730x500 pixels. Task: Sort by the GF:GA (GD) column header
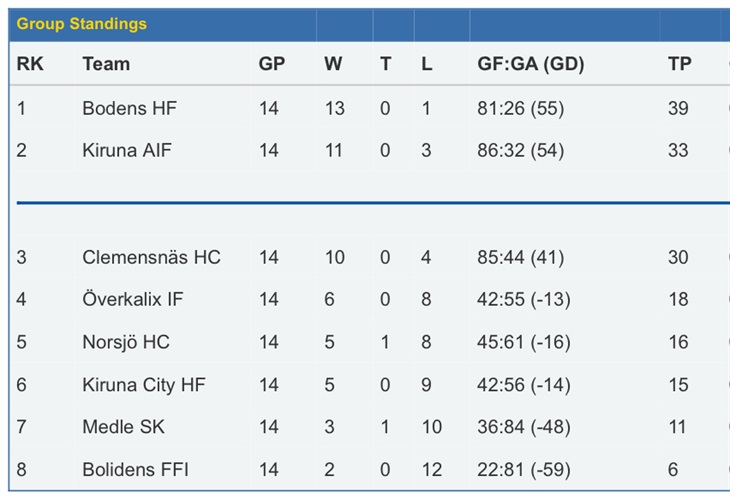point(531,64)
